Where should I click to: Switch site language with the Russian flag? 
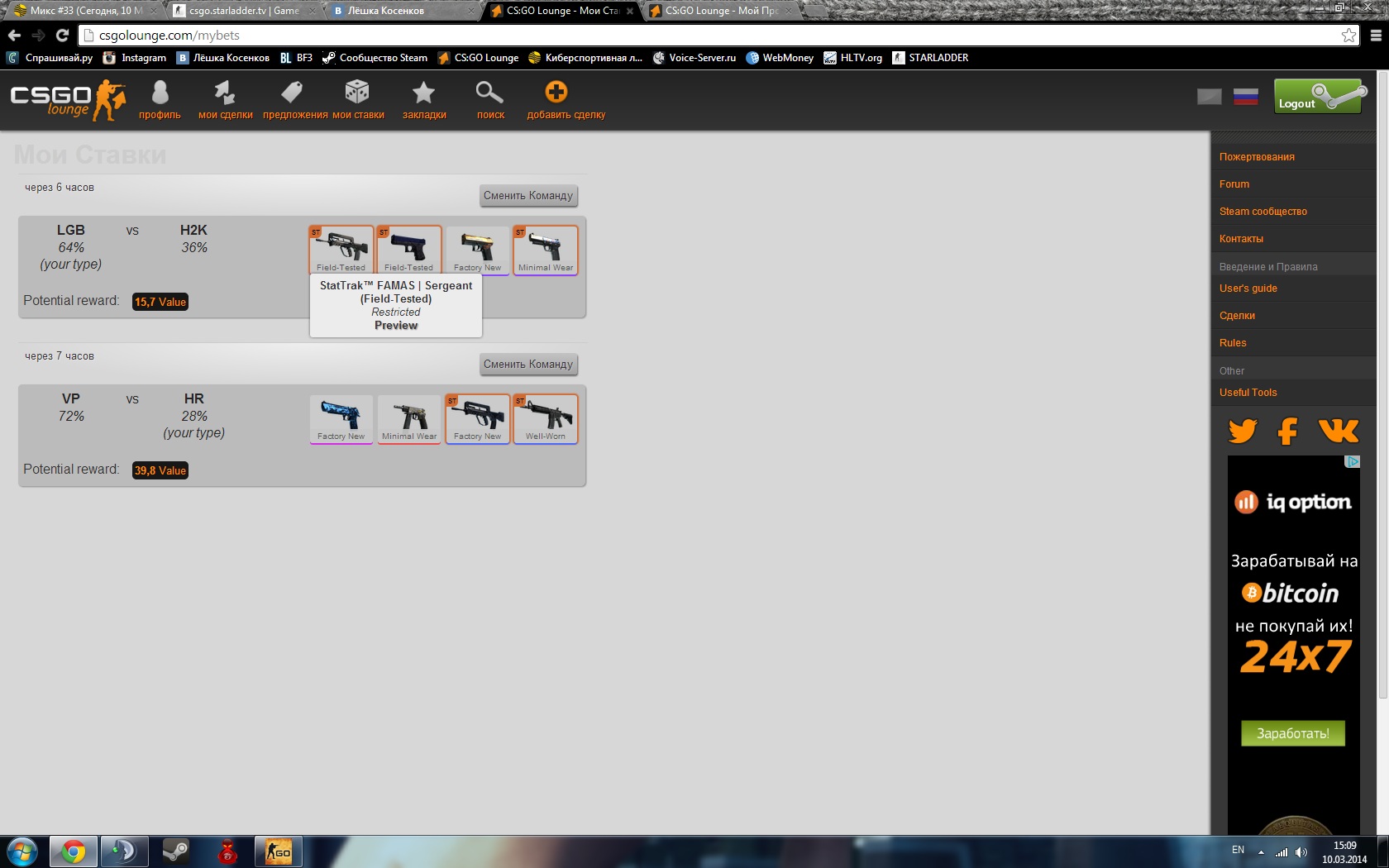1246,97
